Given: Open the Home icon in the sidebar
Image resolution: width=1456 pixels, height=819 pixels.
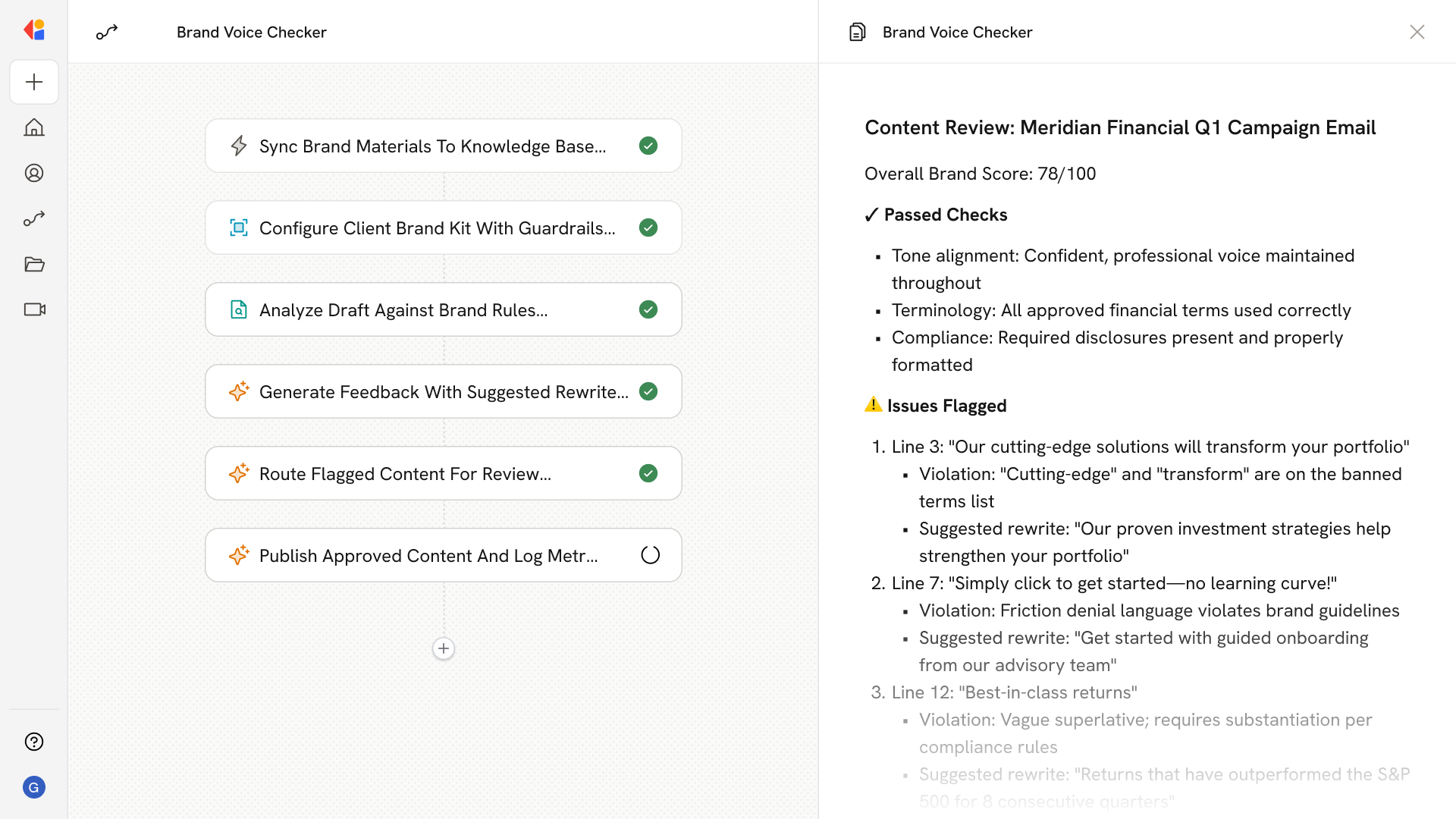Looking at the screenshot, I should click(34, 127).
